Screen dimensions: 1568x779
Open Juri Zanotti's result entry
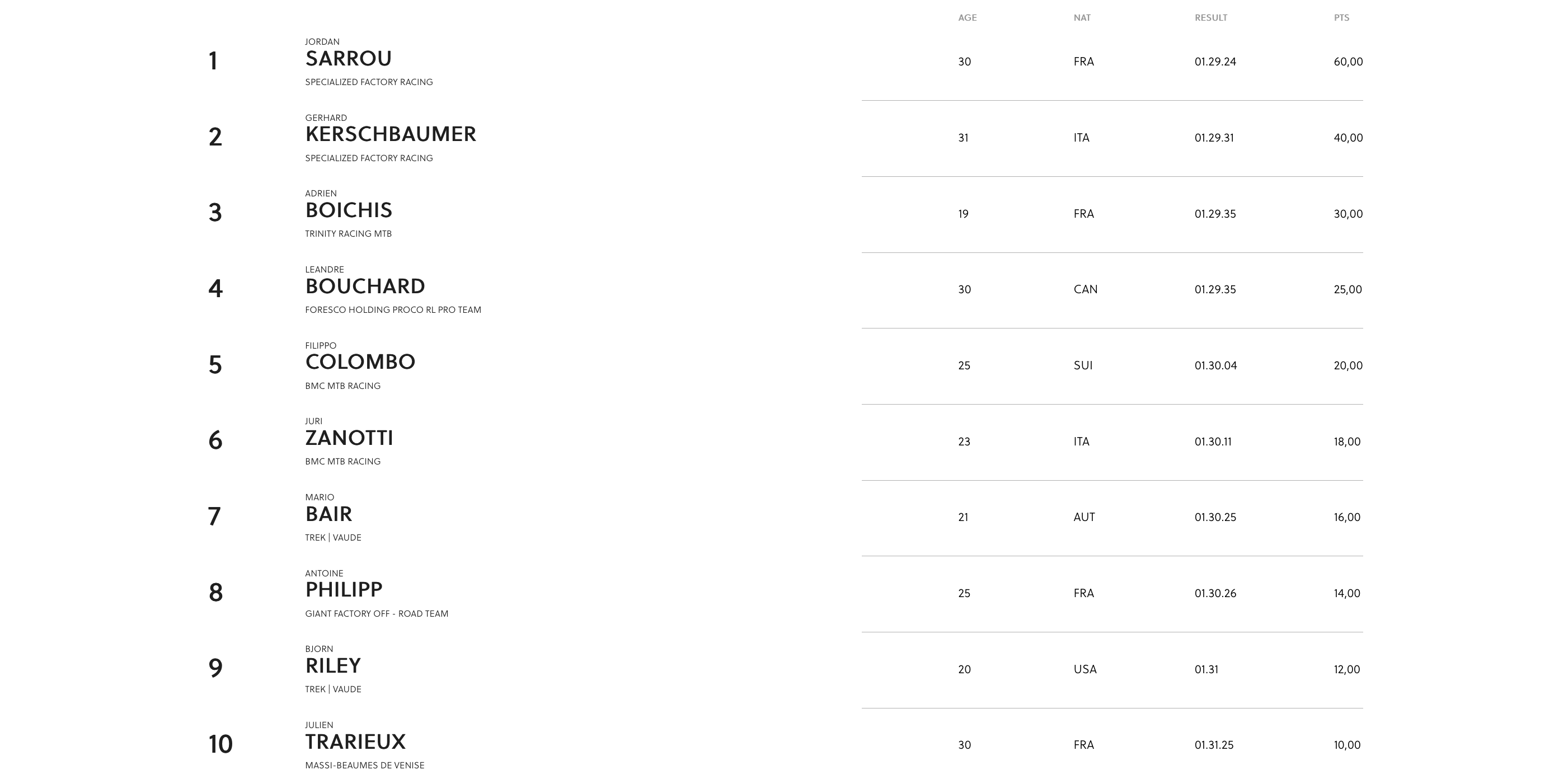(x=349, y=438)
